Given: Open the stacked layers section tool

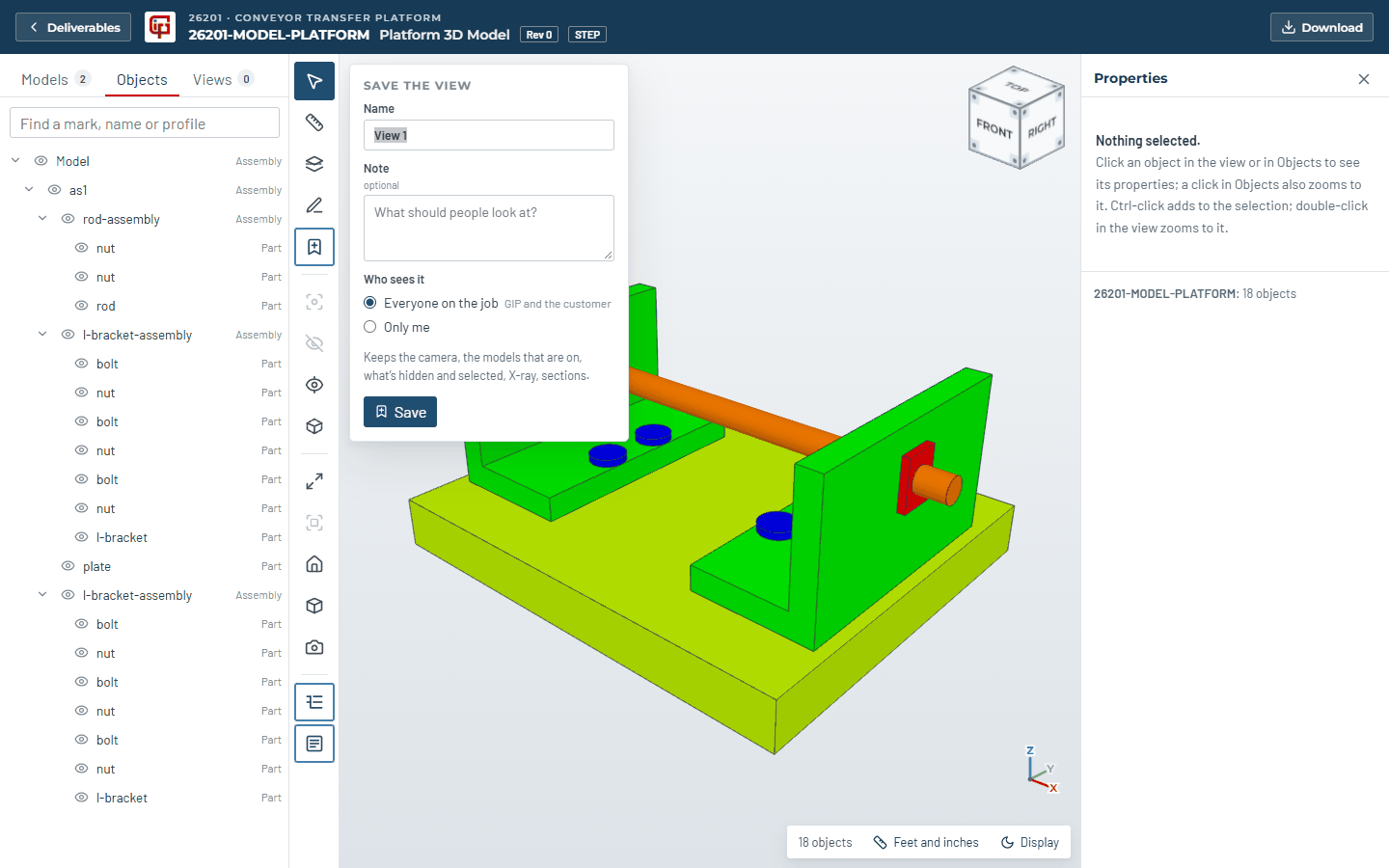Looking at the screenshot, I should pos(314,164).
